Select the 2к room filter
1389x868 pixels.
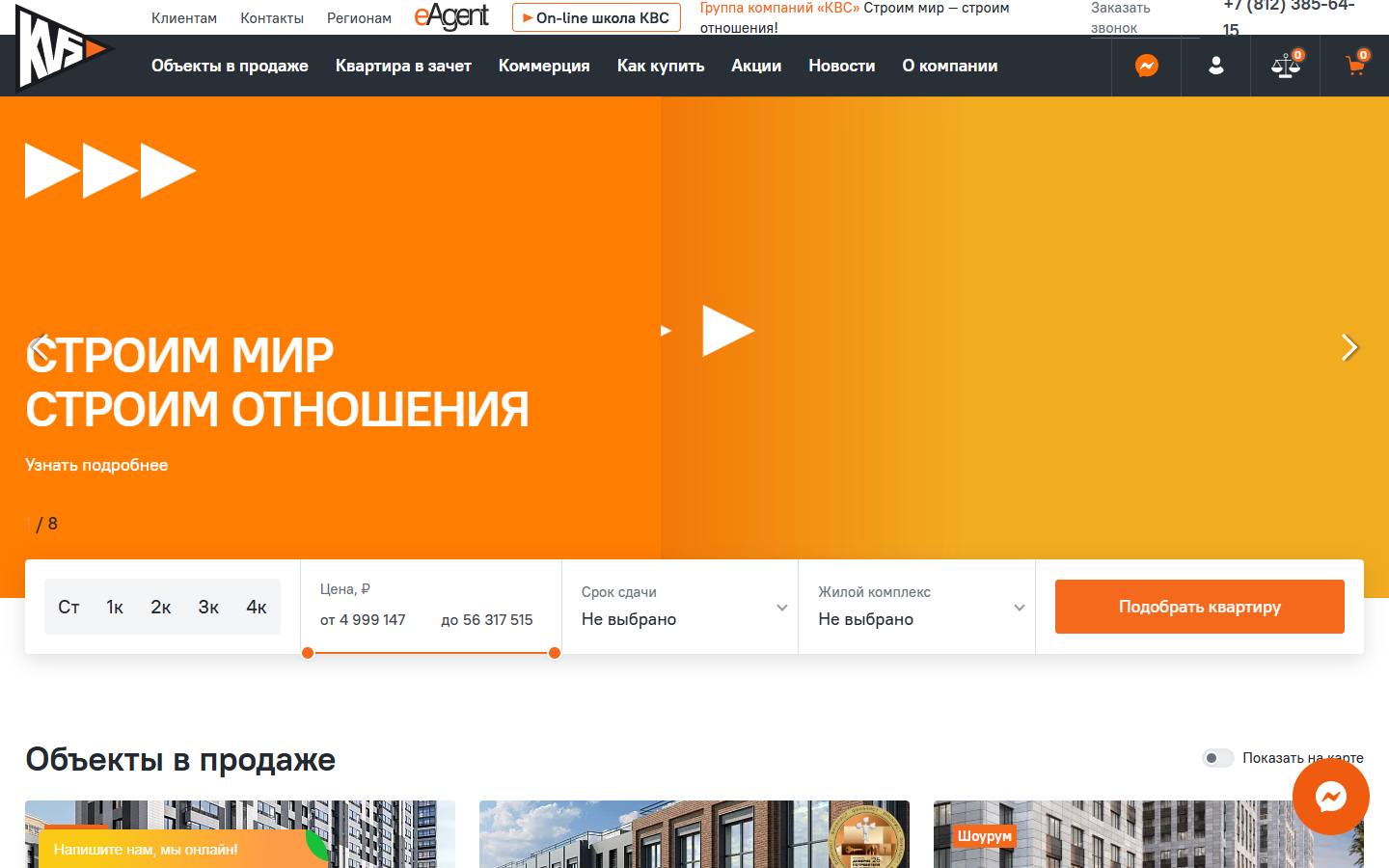[161, 607]
